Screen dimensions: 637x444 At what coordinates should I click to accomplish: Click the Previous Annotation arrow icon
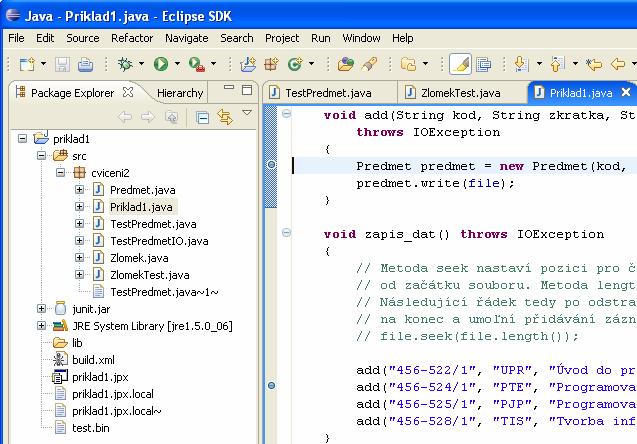(557, 64)
